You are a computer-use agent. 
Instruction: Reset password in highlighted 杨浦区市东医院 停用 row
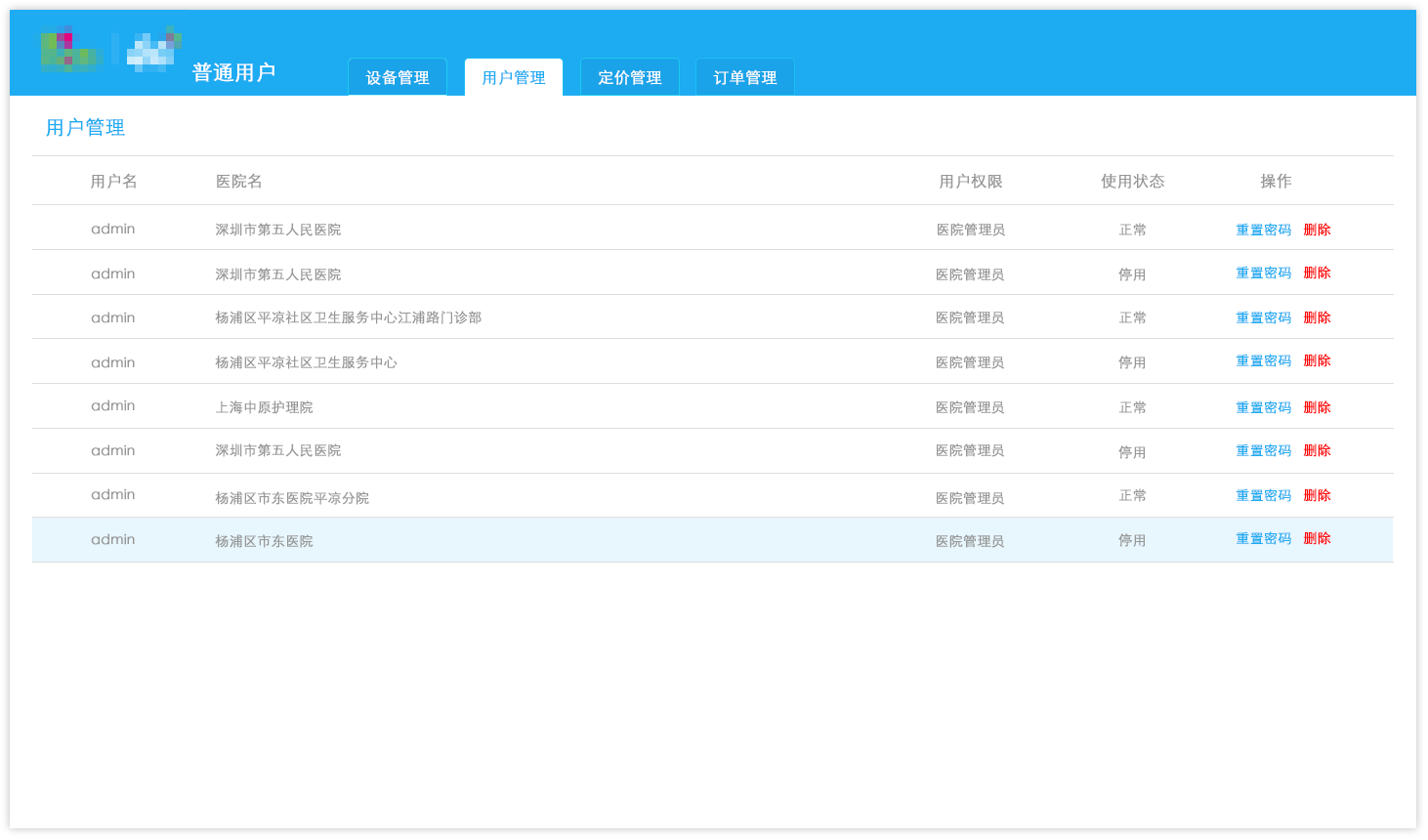coord(1264,538)
